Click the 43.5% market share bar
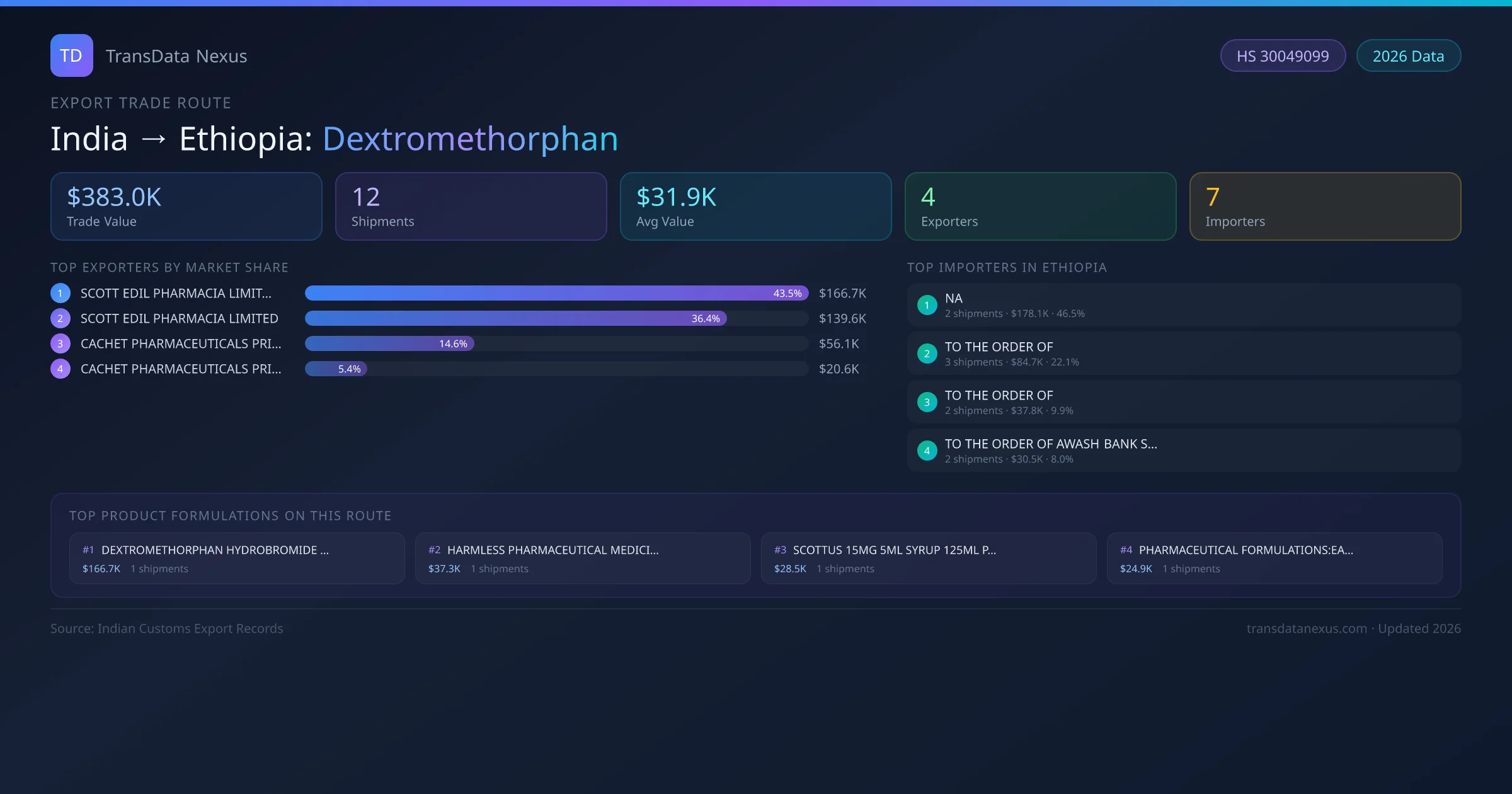Screen dimensions: 1512x794 (x=556, y=293)
